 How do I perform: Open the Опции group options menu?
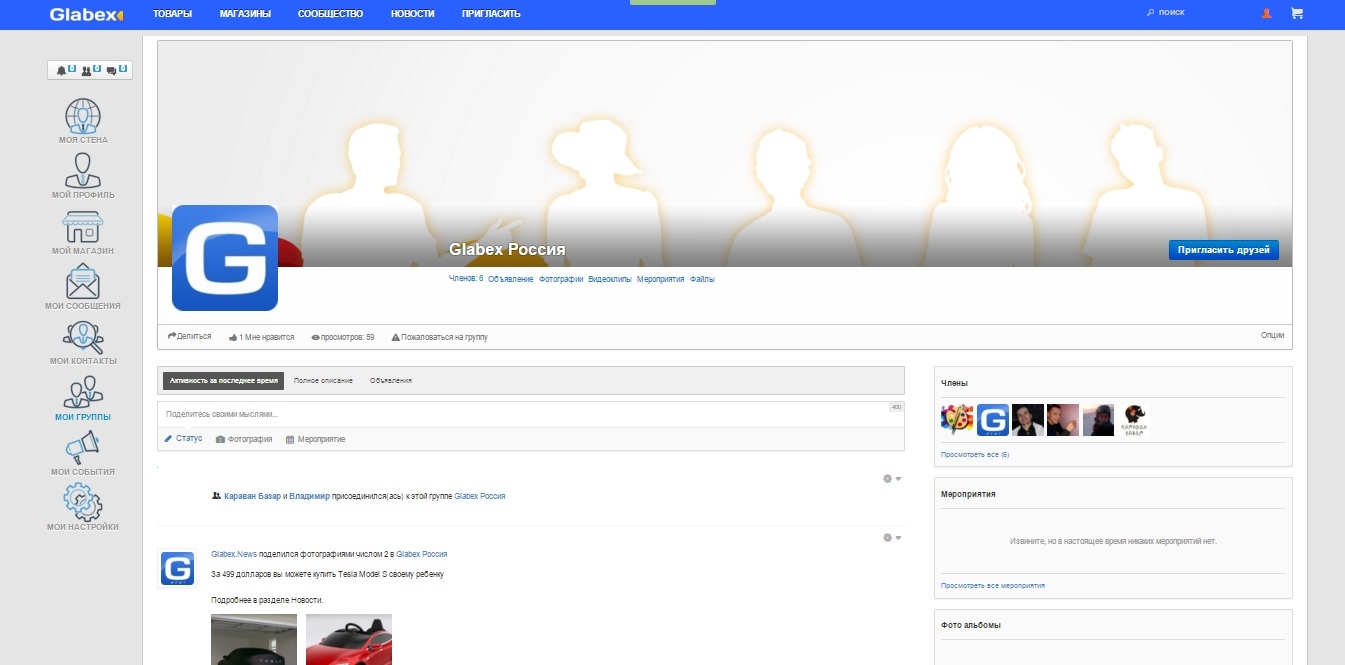1272,336
